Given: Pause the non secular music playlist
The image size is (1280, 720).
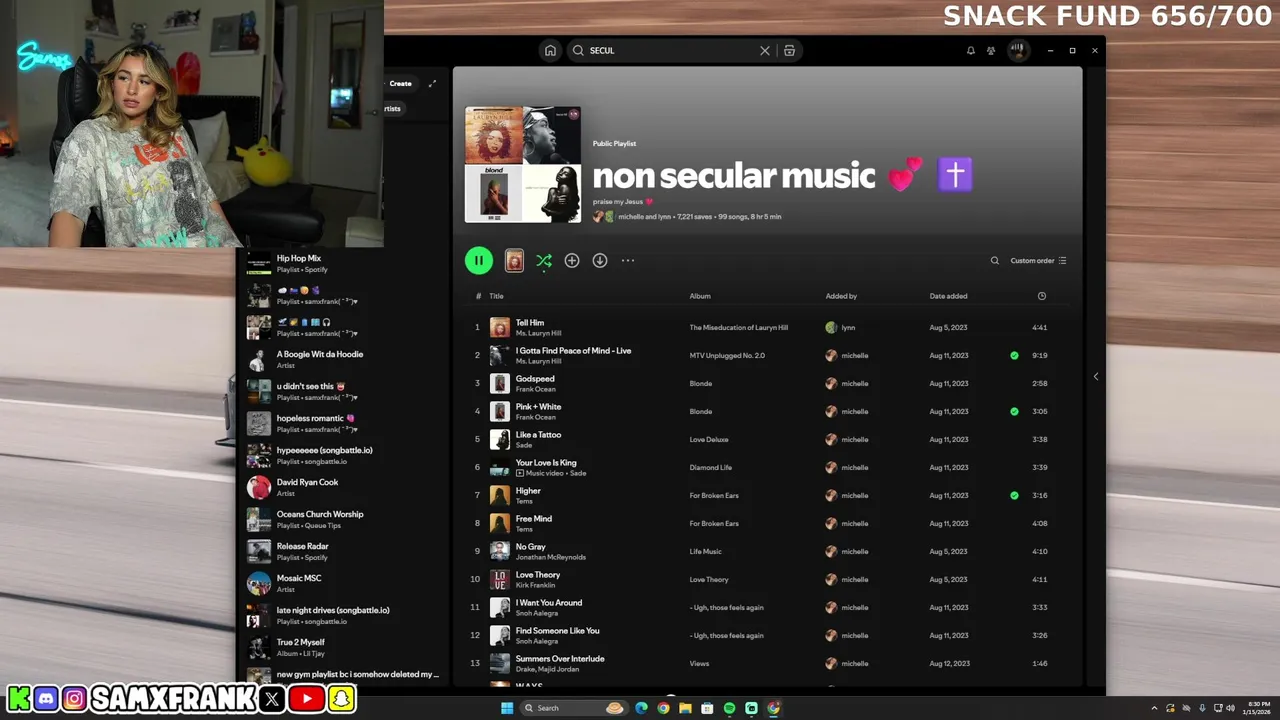Looking at the screenshot, I should coord(479,260).
